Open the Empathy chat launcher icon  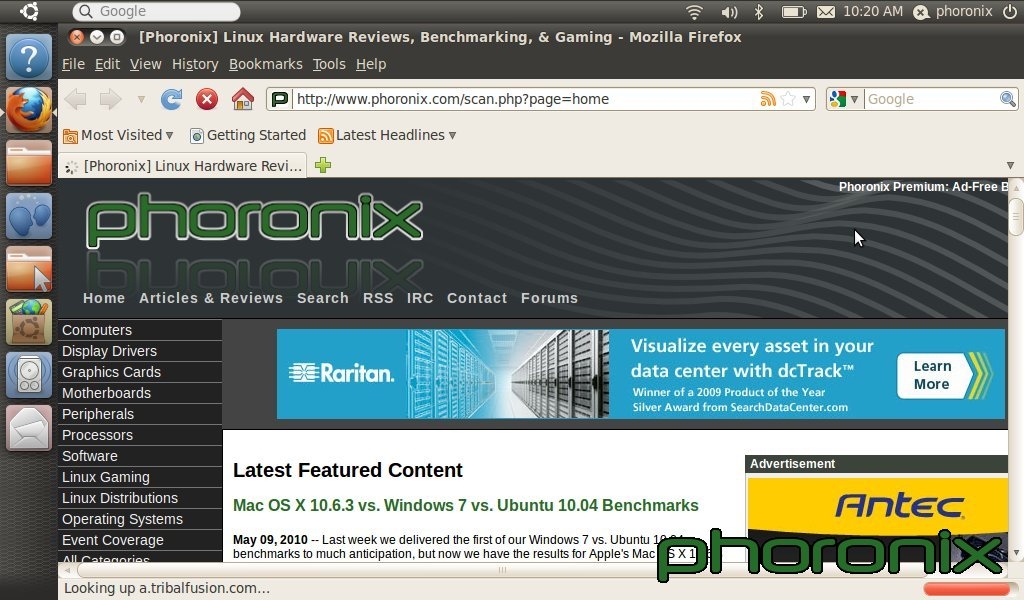[x=29, y=215]
